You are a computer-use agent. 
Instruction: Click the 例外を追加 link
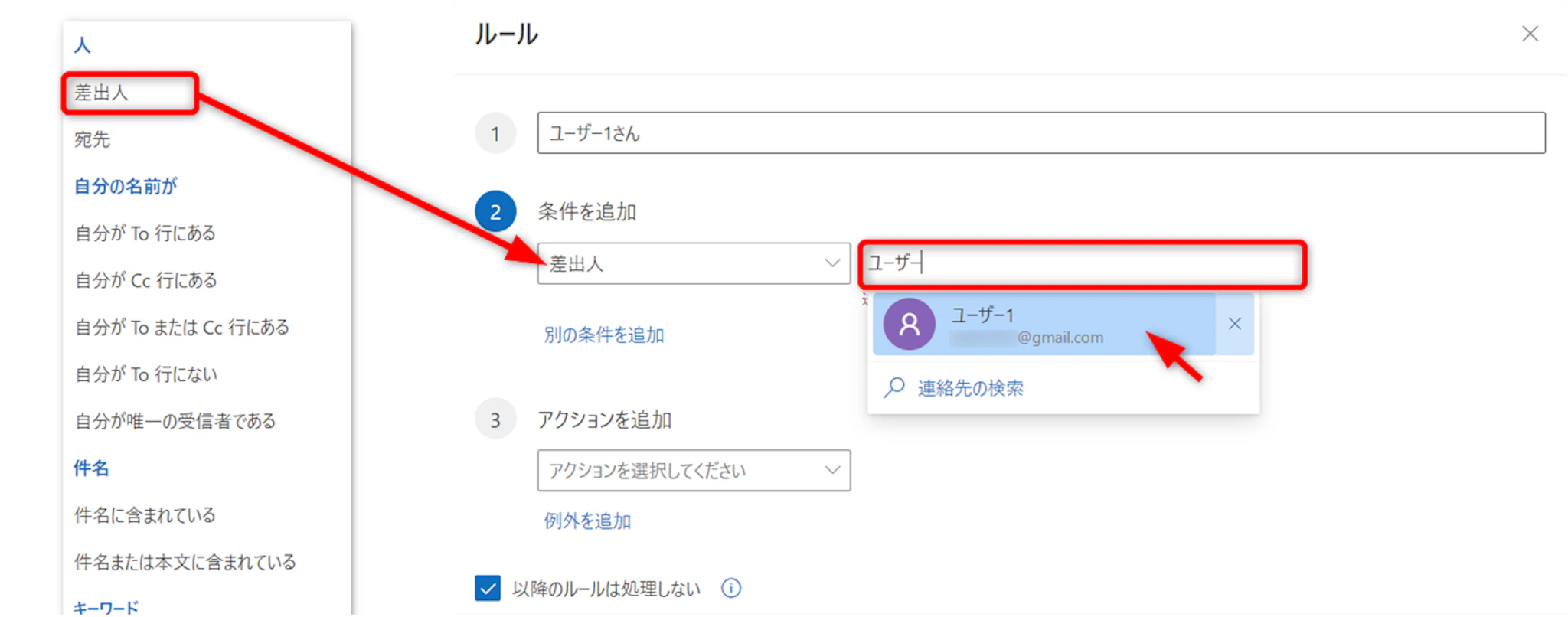point(586,521)
